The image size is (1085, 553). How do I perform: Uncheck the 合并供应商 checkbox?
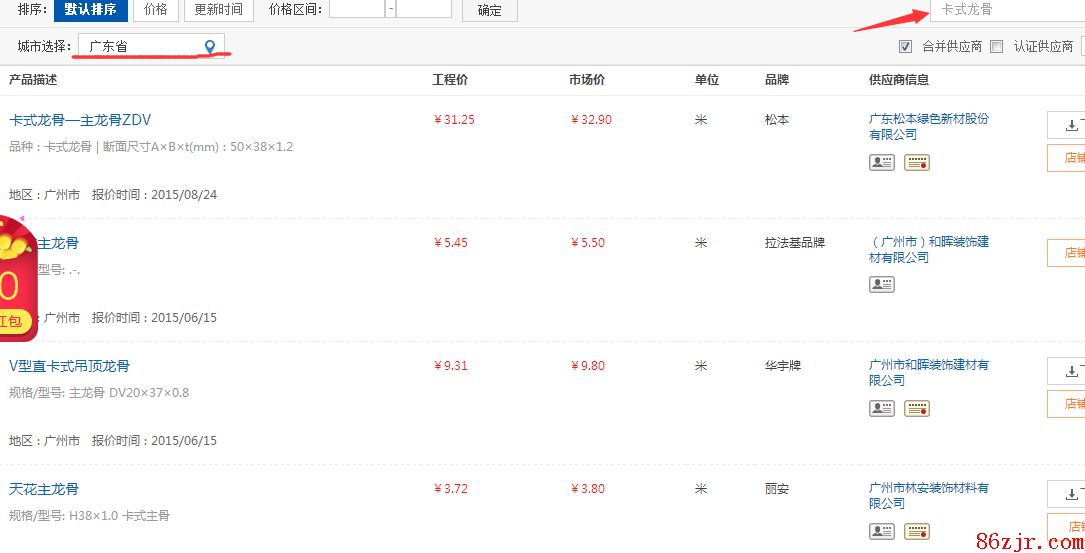tap(906, 46)
